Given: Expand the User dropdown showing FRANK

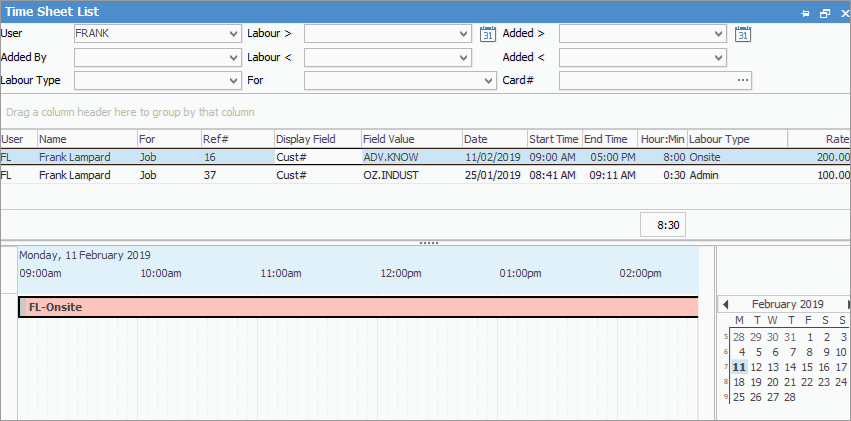Looking at the screenshot, I should point(234,34).
